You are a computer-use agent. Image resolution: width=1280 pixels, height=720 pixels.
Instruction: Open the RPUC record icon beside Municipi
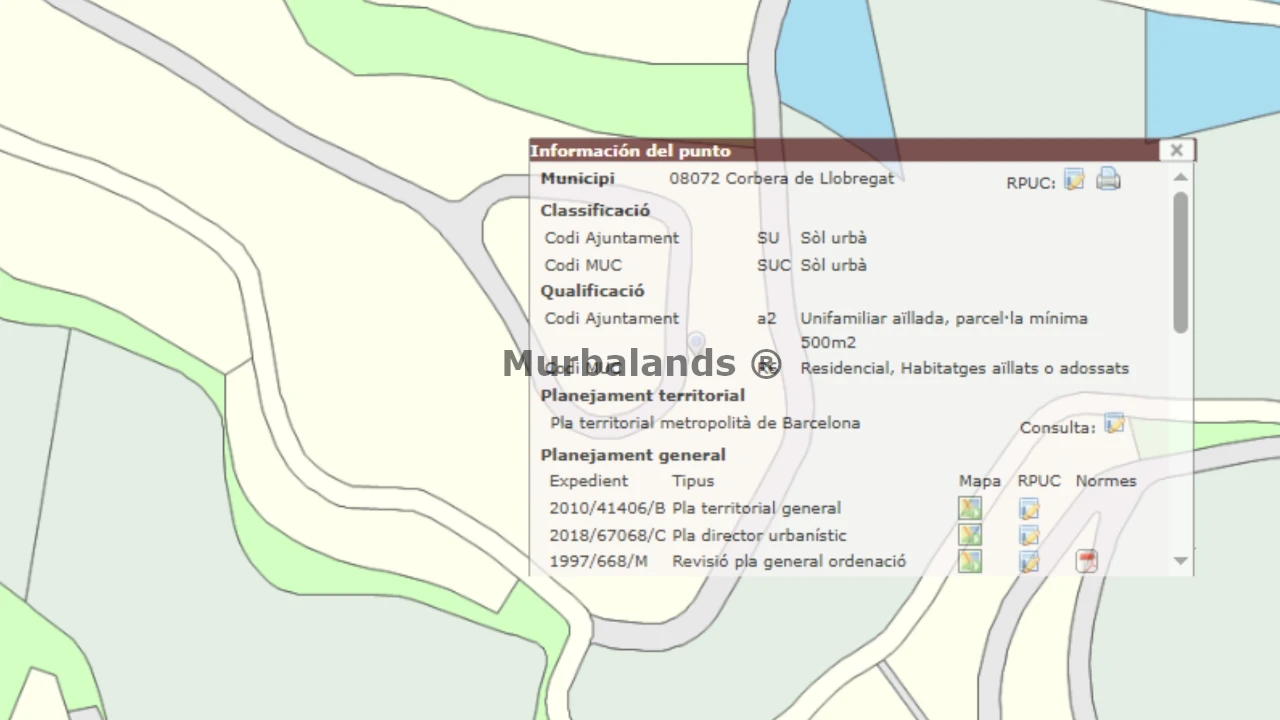[x=1074, y=180]
